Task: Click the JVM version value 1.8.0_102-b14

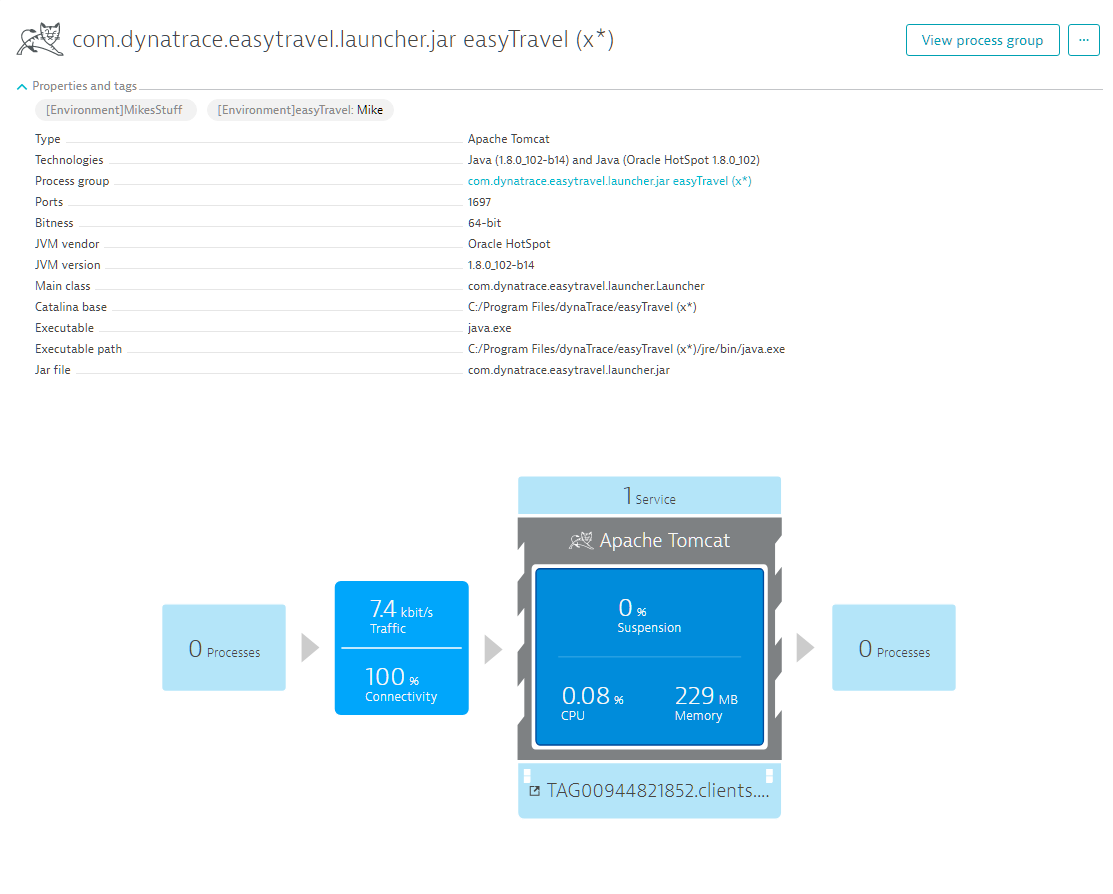Action: [501, 265]
